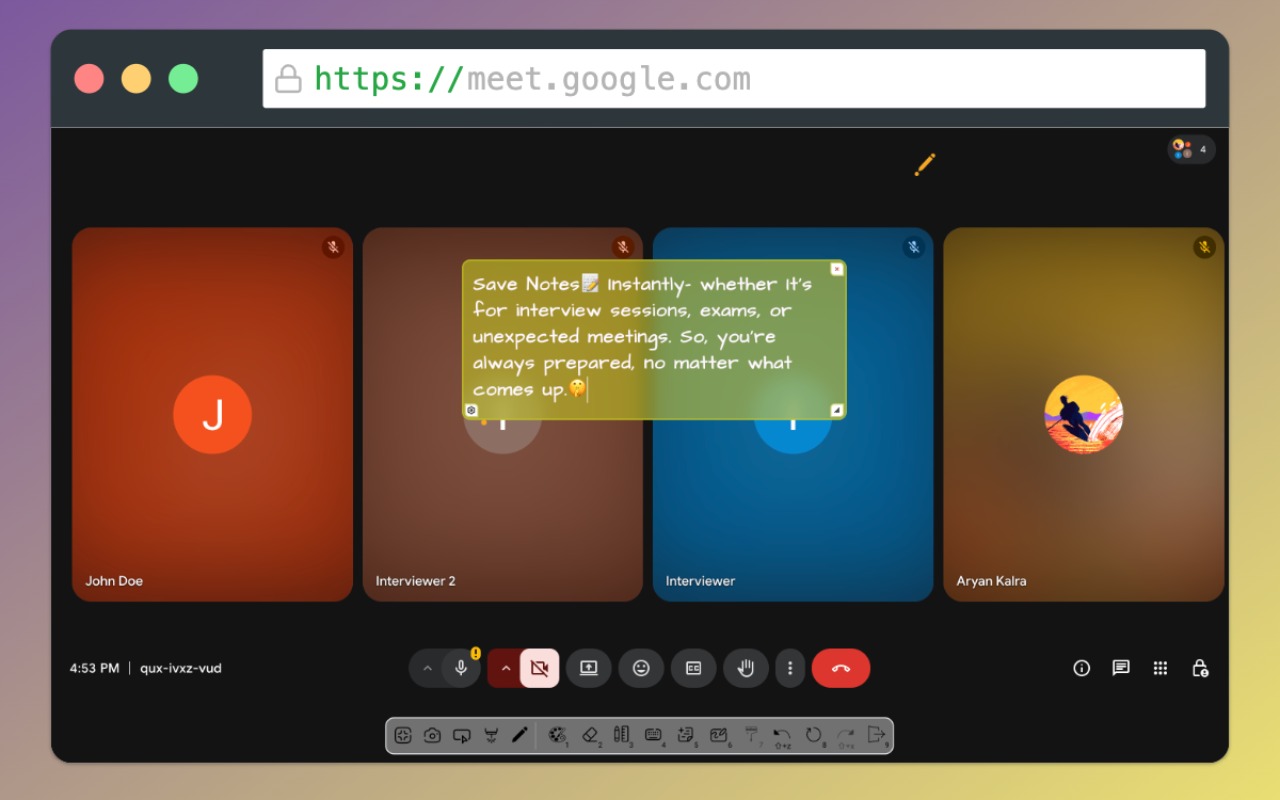Expand video settings arrow beside camera
Viewport: 1280px width, 800px height.
[506, 668]
